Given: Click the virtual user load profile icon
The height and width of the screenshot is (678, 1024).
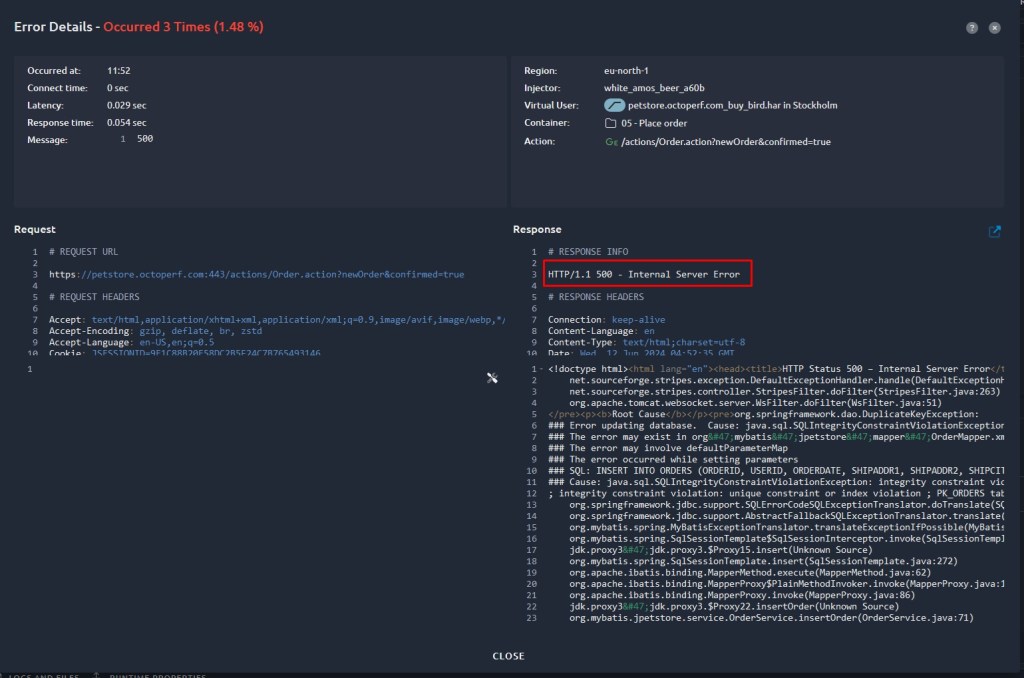Looking at the screenshot, I should coord(615,105).
